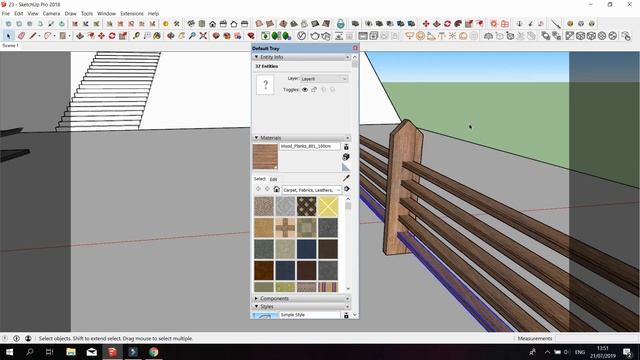Viewport: 640px width, 360px height.
Task: Pick the yellow cross-pattern material swatch
Action: click(x=328, y=206)
